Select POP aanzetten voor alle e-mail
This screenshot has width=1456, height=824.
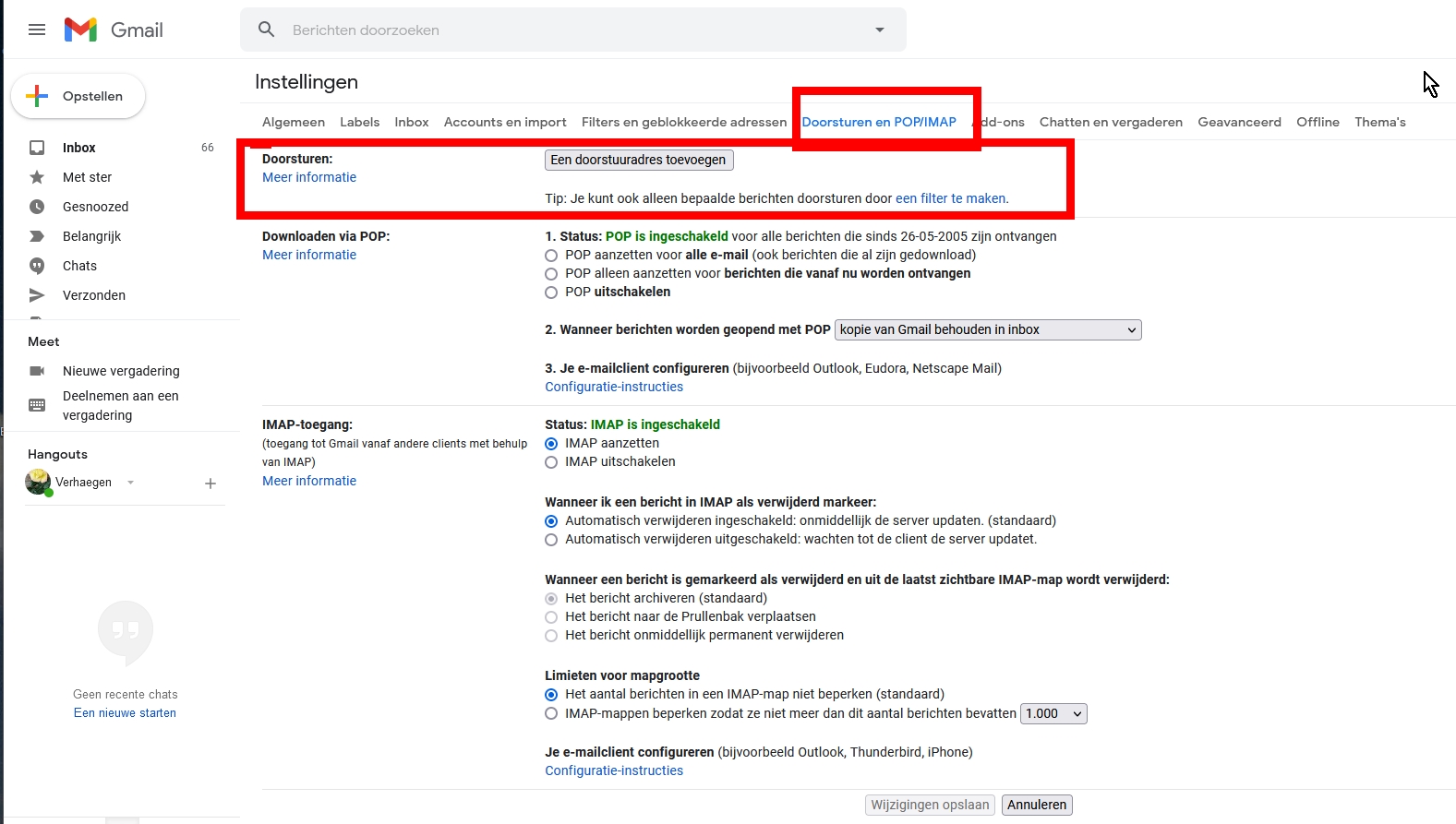click(551, 256)
